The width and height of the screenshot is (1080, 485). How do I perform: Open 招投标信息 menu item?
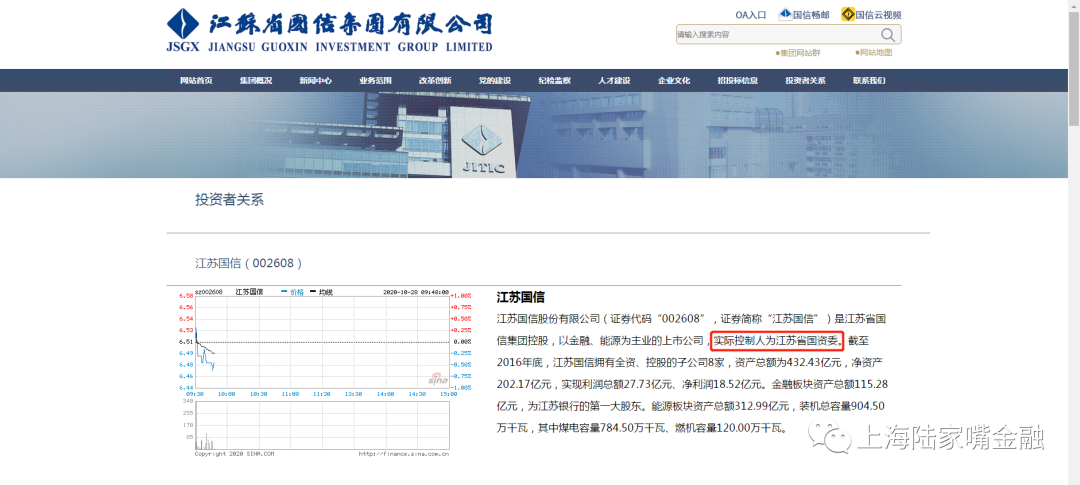(738, 81)
